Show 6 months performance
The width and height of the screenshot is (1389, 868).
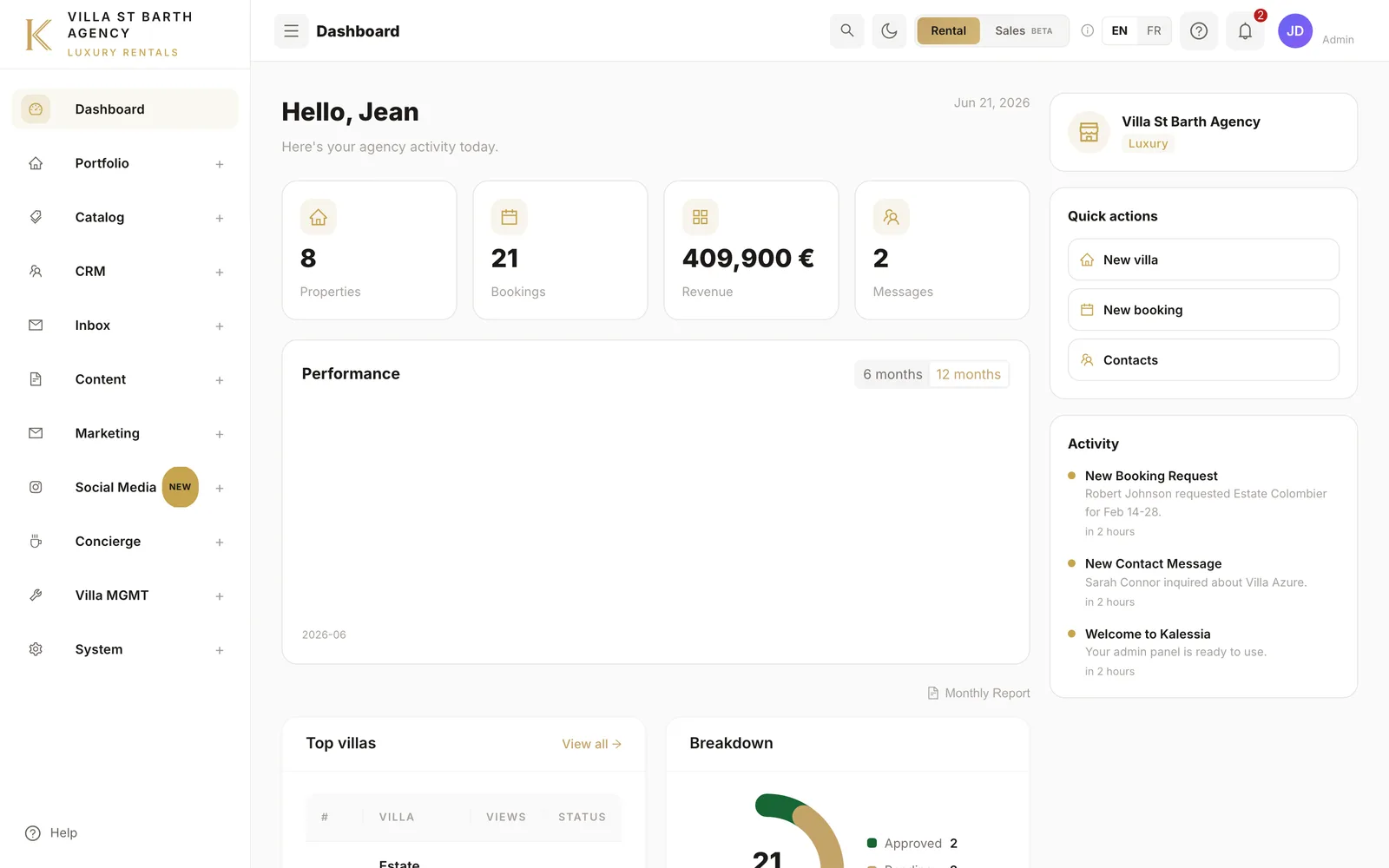point(892,374)
